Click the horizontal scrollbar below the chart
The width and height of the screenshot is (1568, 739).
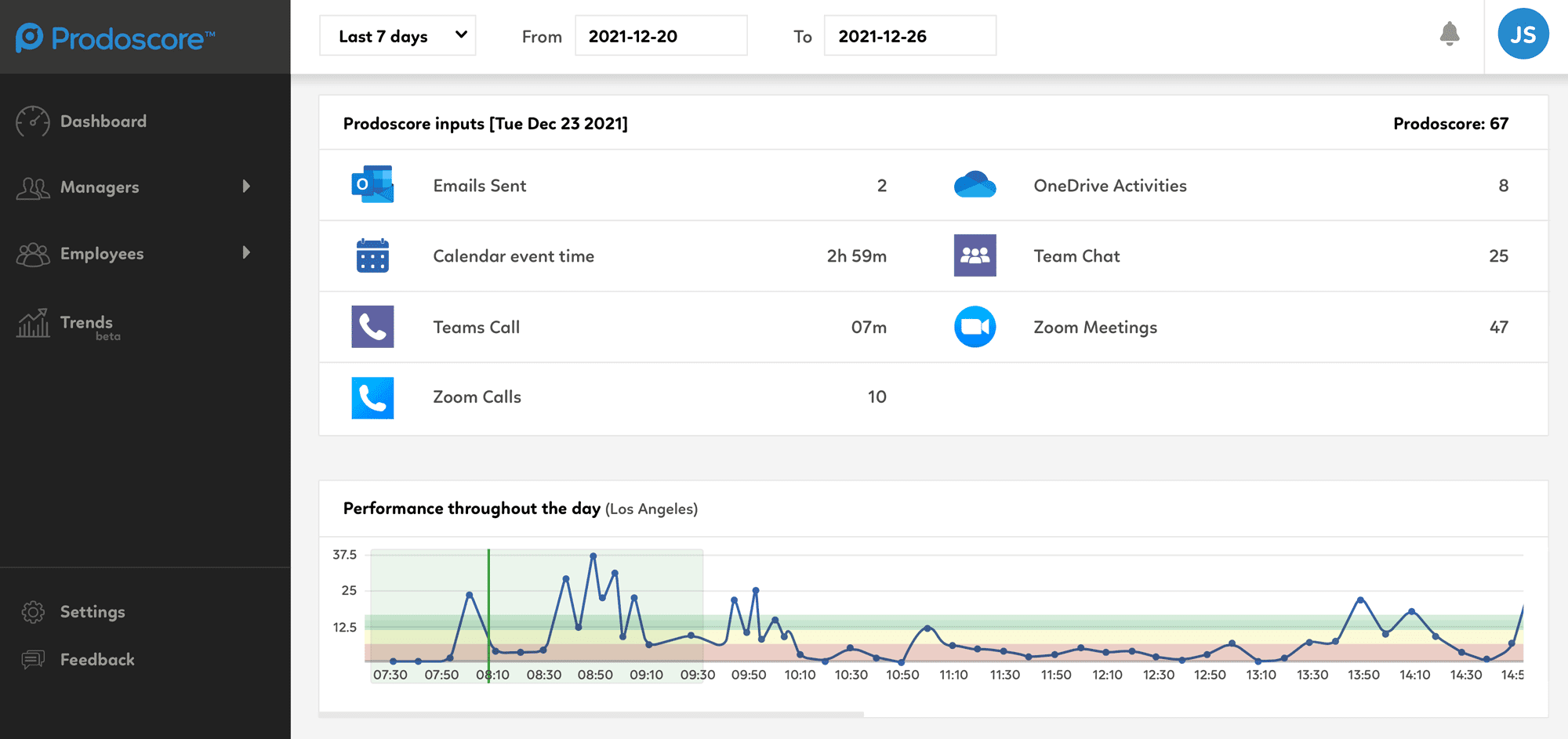pyautogui.click(x=591, y=715)
